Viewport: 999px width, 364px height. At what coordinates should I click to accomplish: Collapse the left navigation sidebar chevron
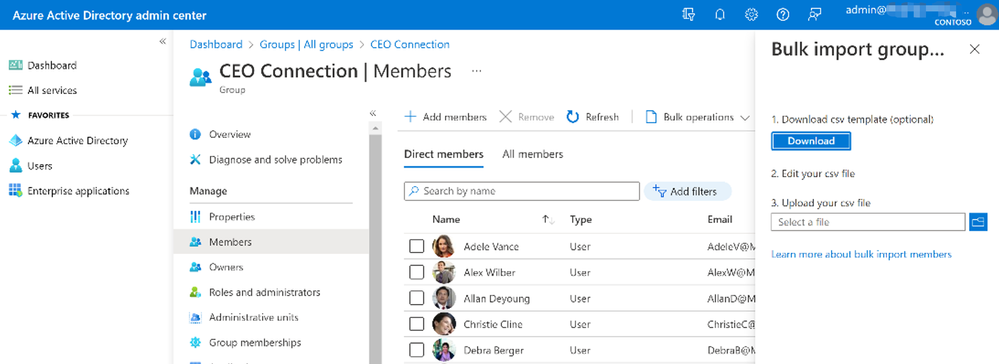pos(162,41)
